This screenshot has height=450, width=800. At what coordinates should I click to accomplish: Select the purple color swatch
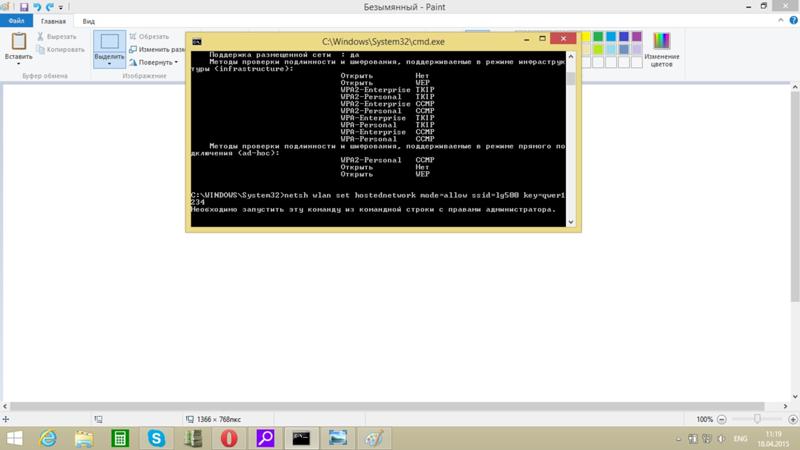click(x=636, y=37)
